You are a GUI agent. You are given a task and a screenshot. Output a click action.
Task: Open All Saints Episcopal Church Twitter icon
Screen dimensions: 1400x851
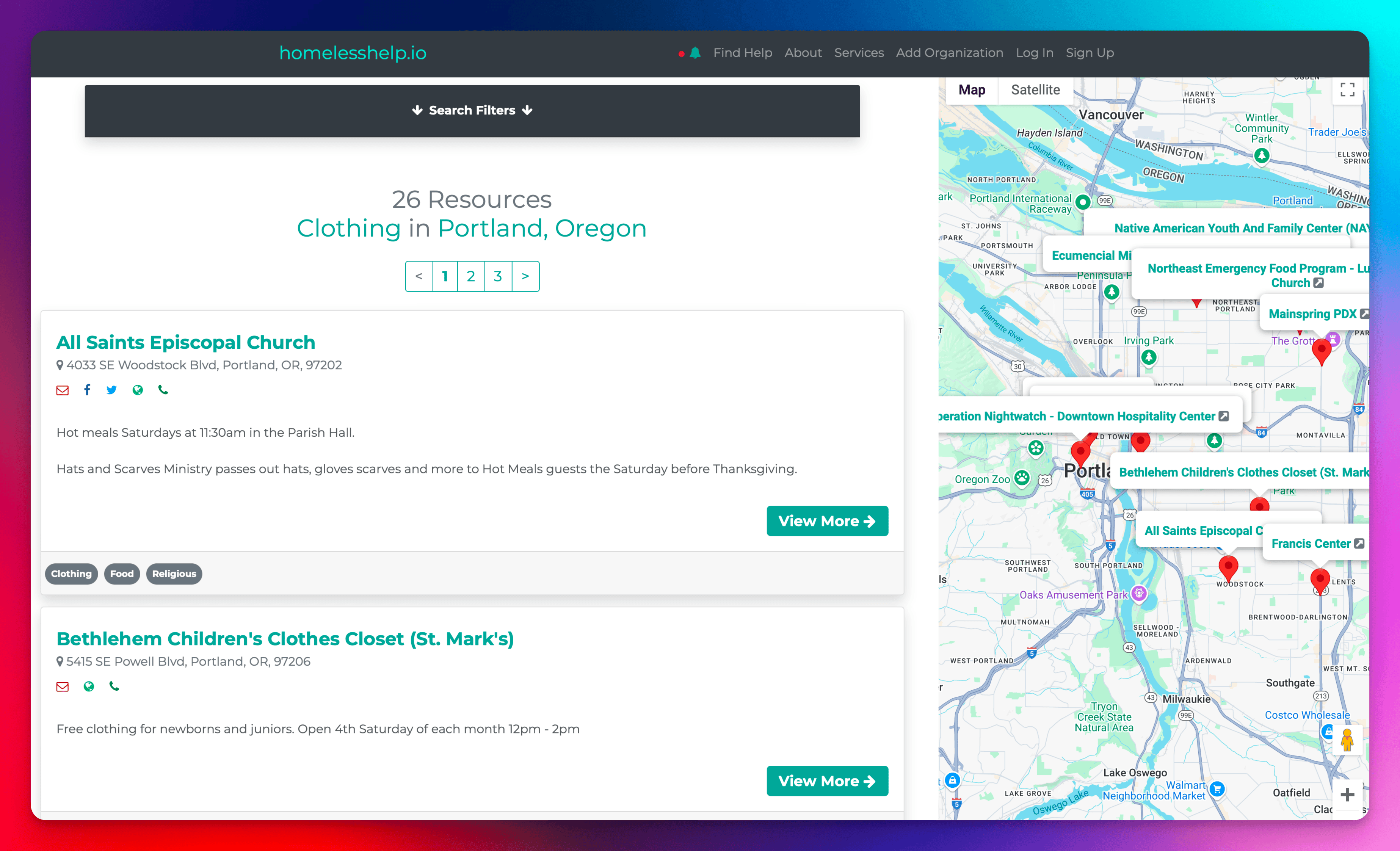[x=111, y=390]
